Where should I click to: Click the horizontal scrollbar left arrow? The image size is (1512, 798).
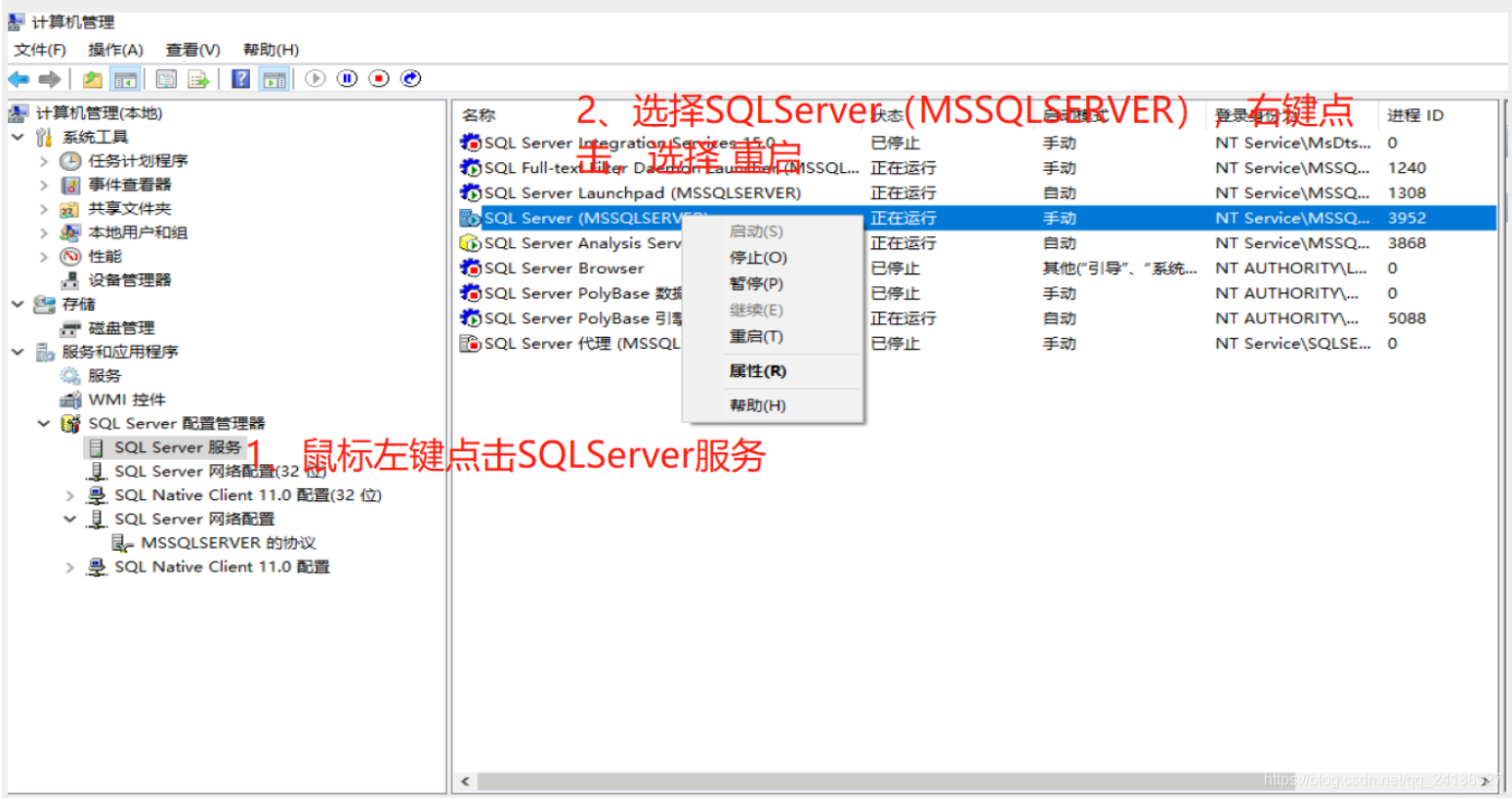(465, 781)
